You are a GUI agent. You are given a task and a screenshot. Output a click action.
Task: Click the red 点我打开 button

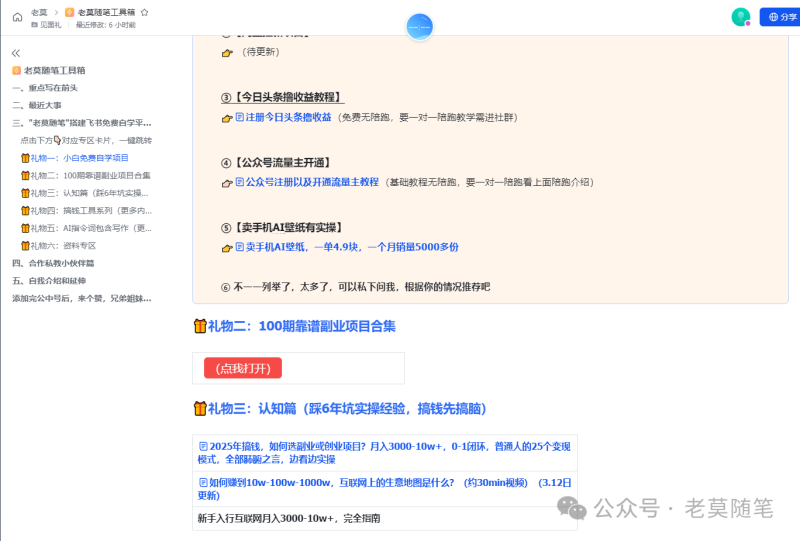tap(243, 368)
